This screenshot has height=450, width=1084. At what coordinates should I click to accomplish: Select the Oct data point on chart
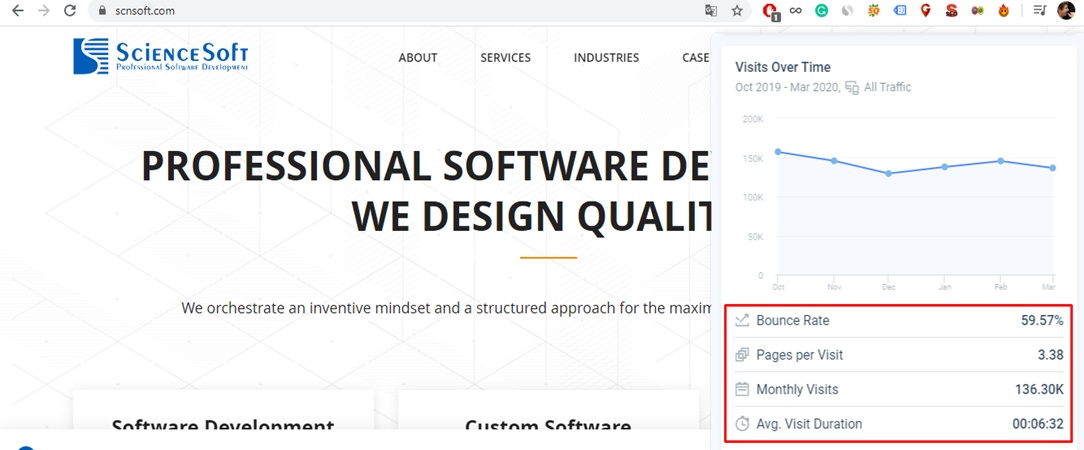pyautogui.click(x=778, y=151)
